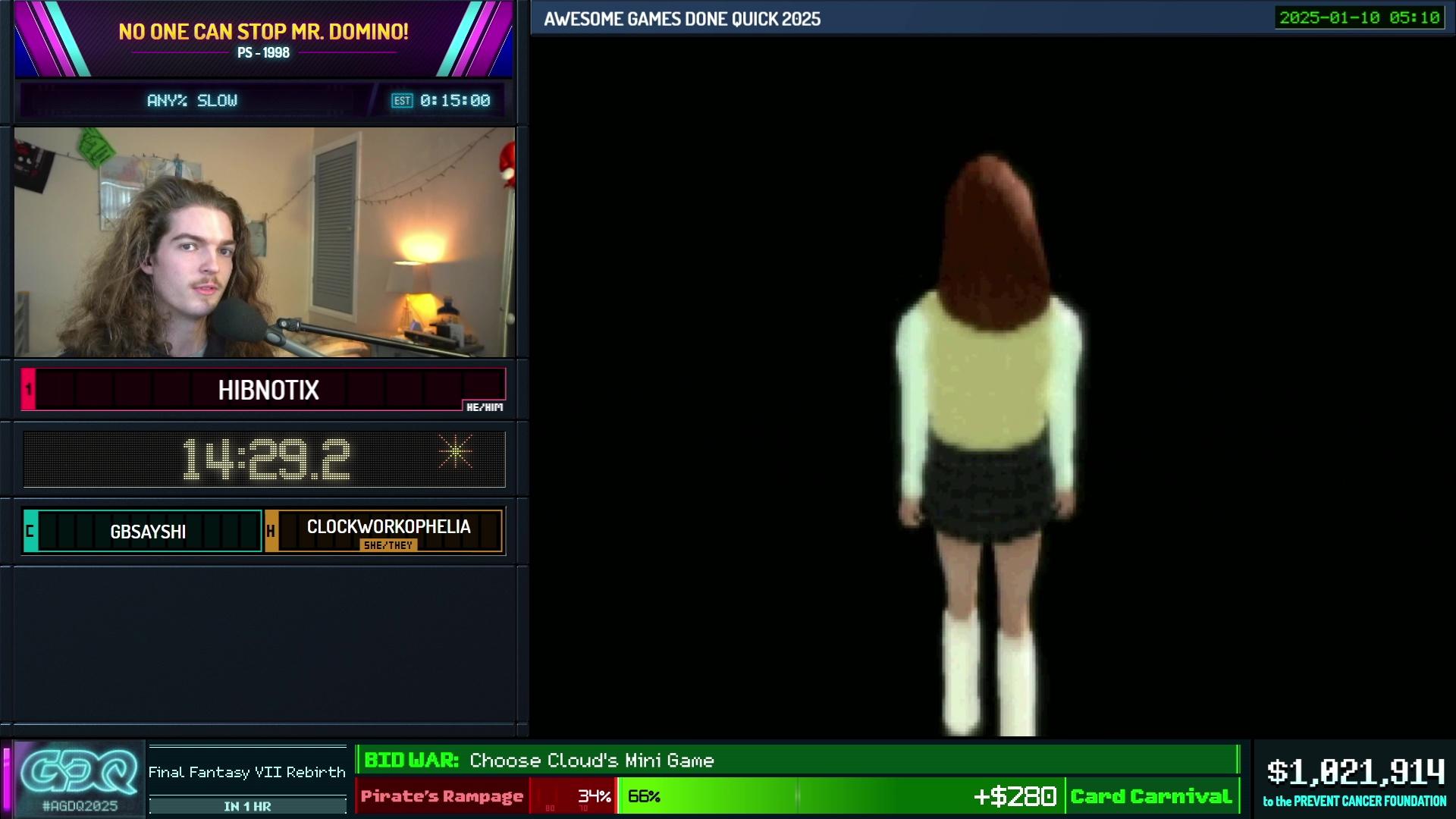Click the GDQ logo in the bottom corner

(x=79, y=773)
